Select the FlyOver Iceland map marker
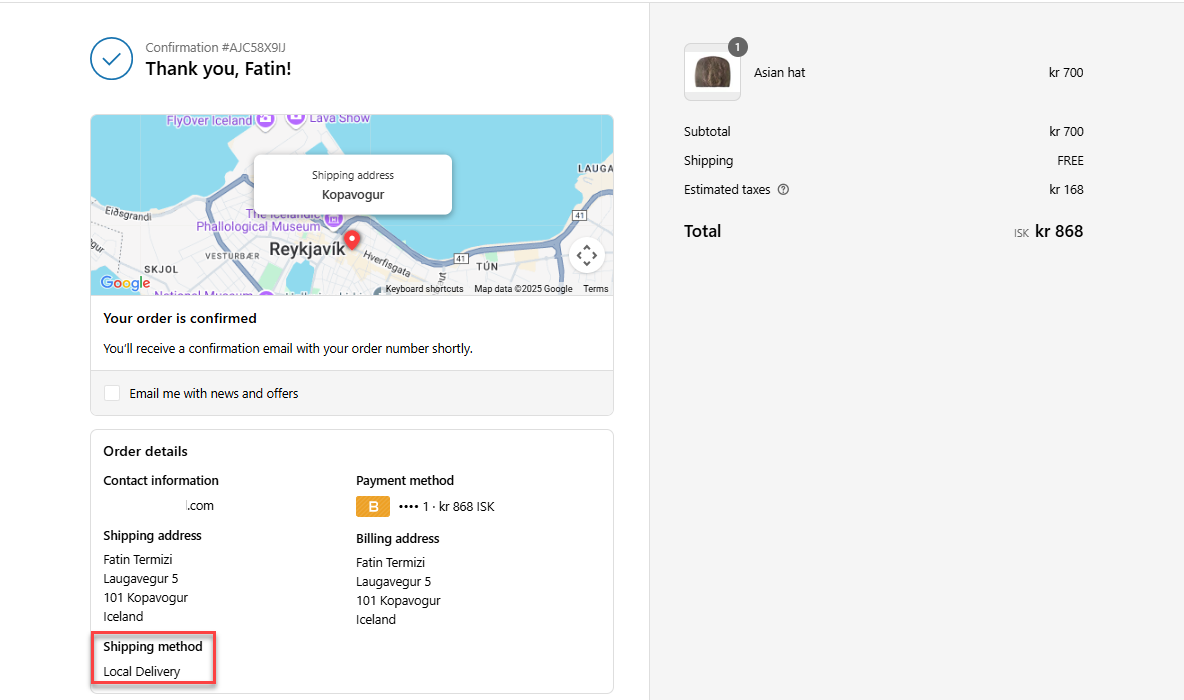This screenshot has height=700, width=1184. tap(265, 120)
